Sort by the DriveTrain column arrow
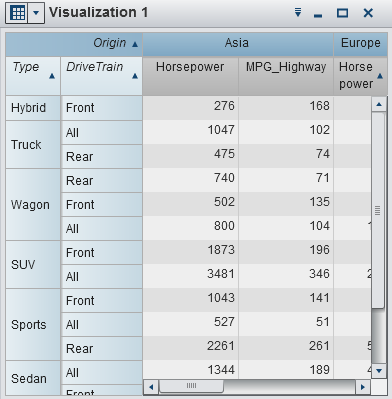Screen dimensions: 392x399 [135, 76]
